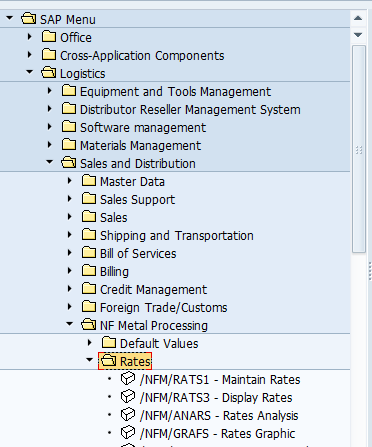Viewport: 372px width, 447px height.
Task: Click the Credit Management folder icon
Action: (x=89, y=289)
